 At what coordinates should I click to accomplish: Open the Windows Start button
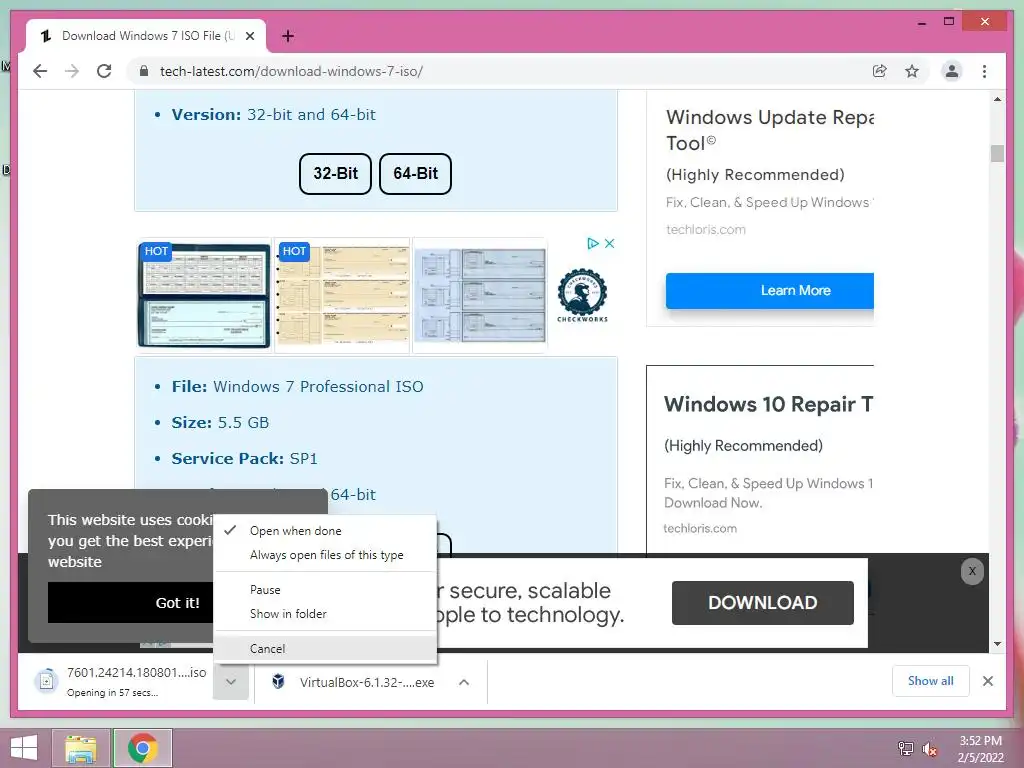[24, 748]
